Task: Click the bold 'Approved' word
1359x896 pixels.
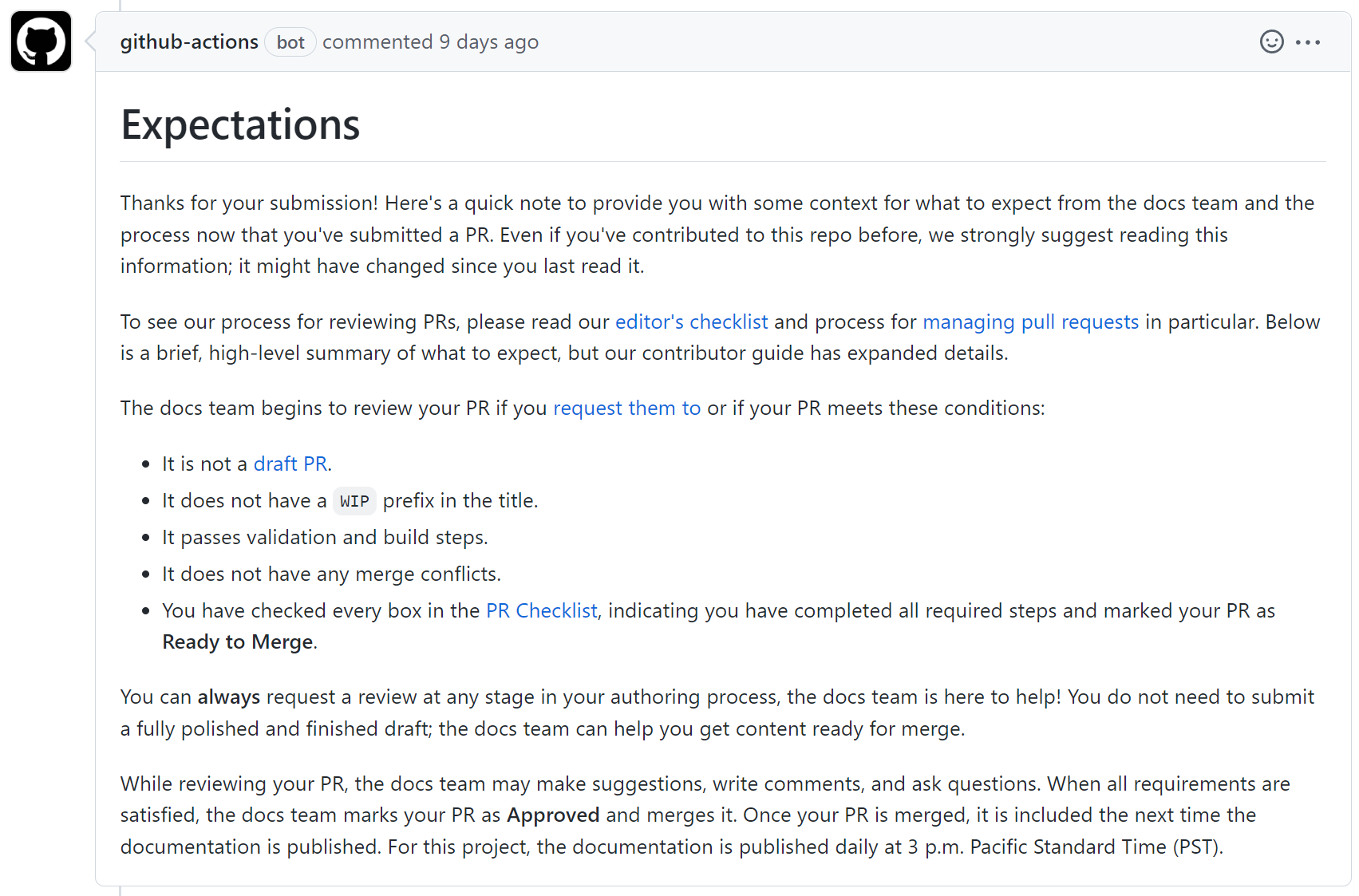Action: coord(553,815)
